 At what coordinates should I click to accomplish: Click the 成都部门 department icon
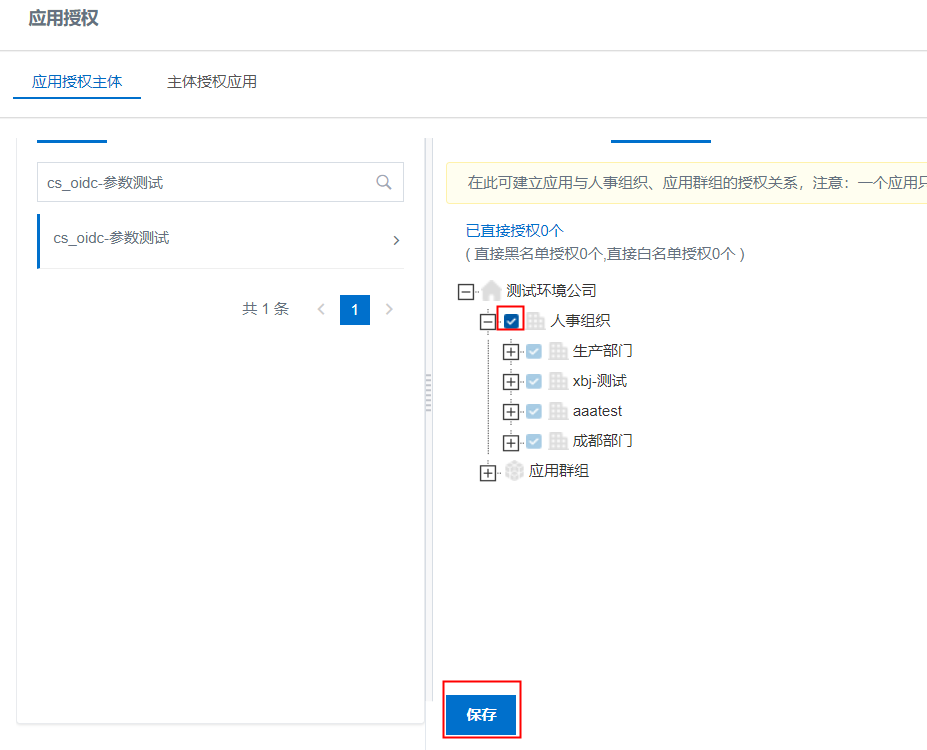click(x=558, y=441)
